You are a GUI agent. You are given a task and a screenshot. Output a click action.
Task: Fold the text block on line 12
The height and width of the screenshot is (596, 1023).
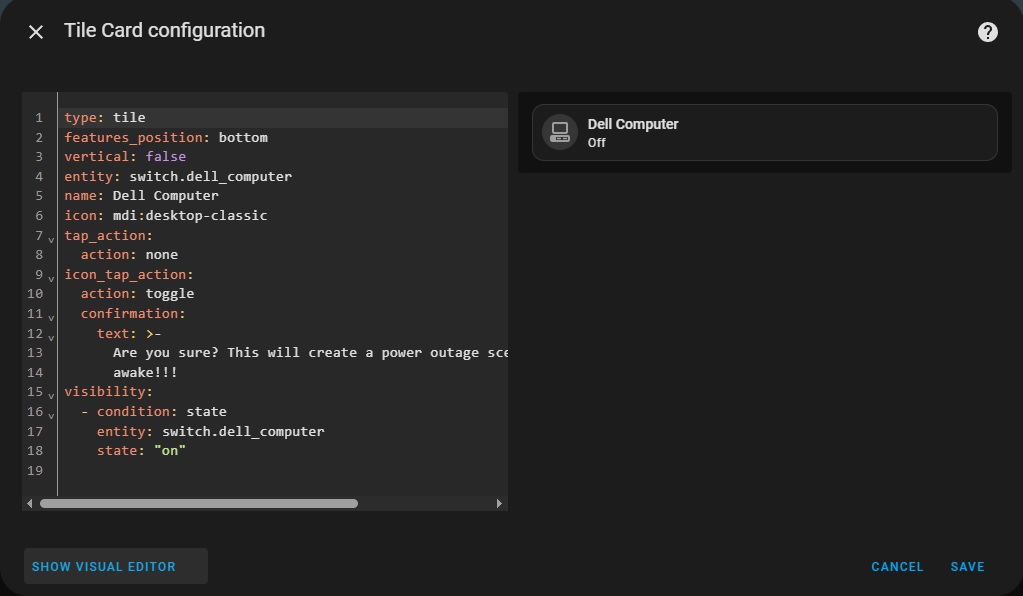(x=51, y=338)
